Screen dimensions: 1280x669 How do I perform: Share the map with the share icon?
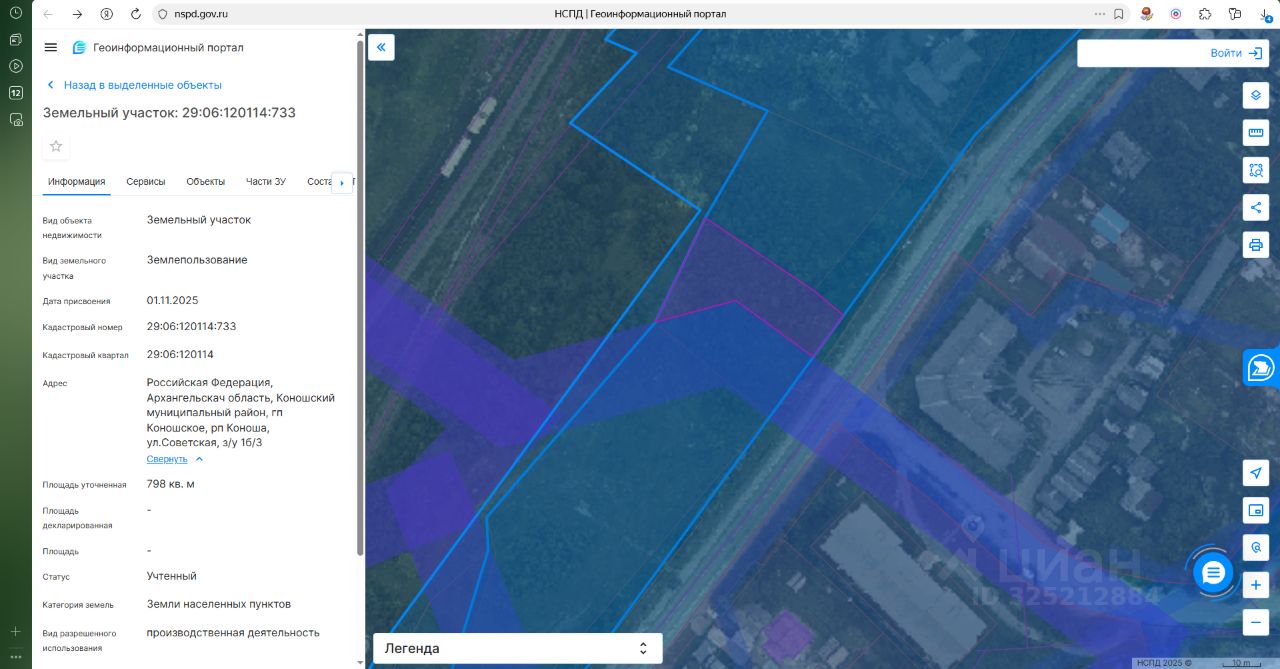1256,207
